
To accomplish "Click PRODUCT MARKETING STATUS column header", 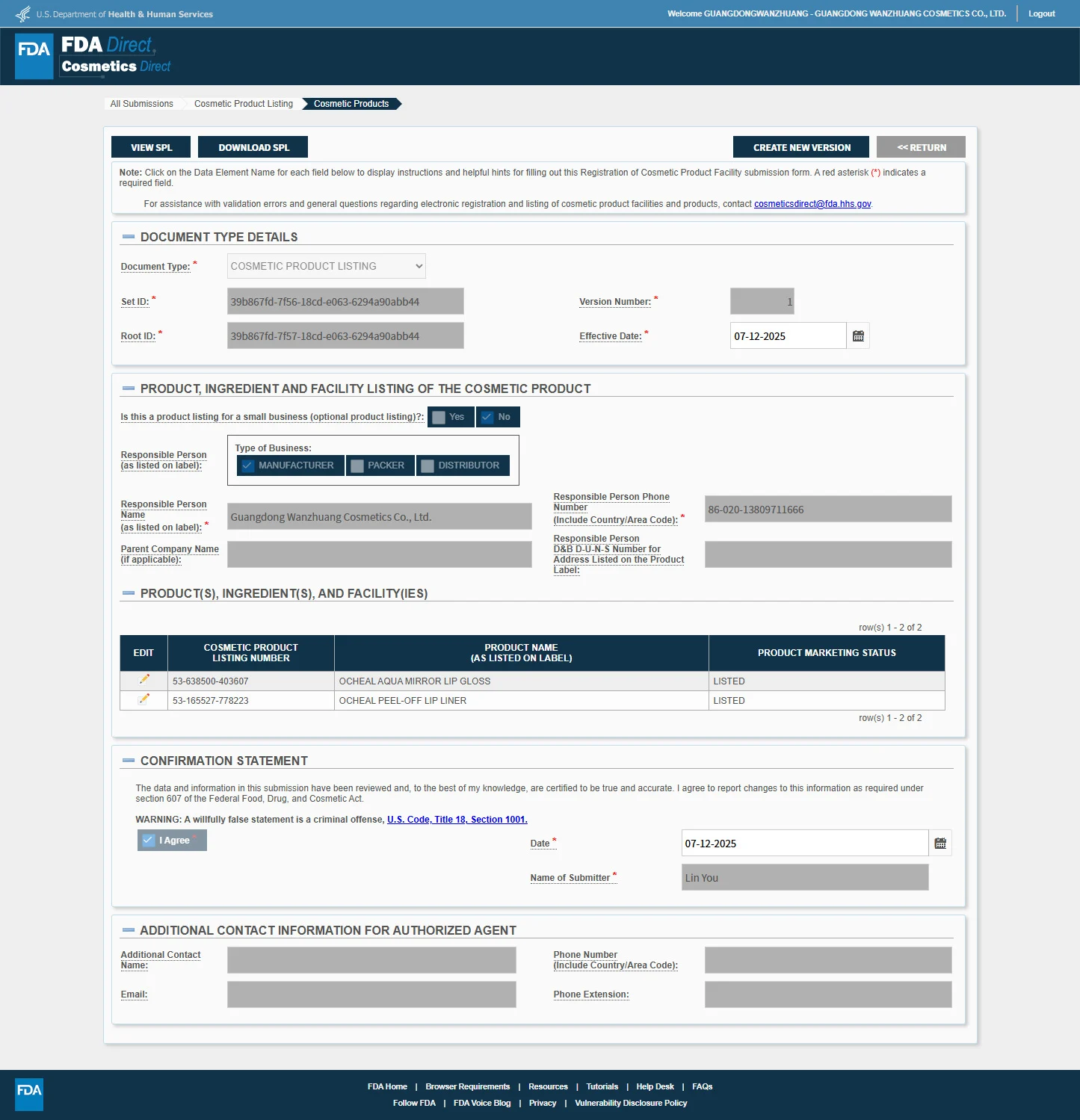I will click(x=827, y=653).
